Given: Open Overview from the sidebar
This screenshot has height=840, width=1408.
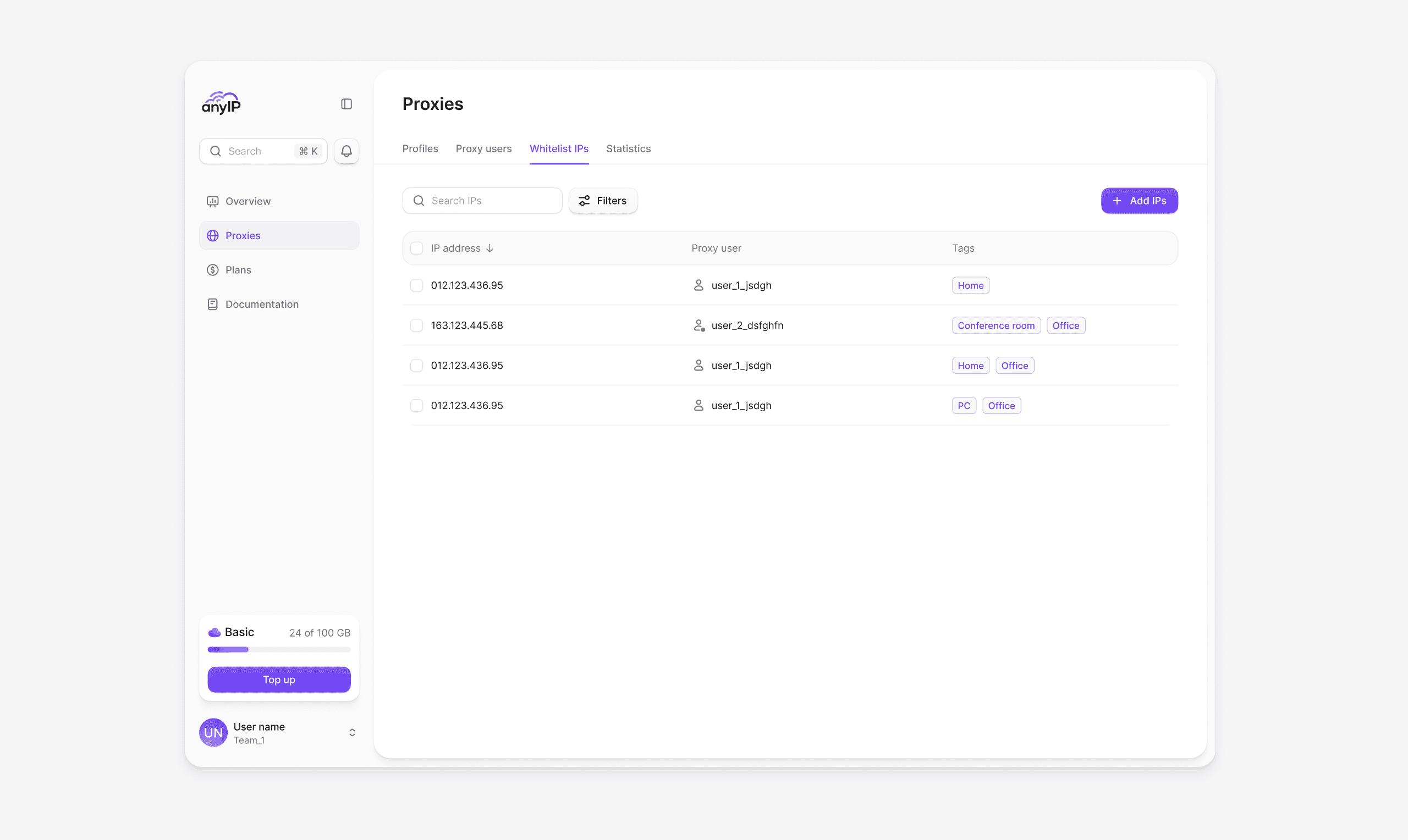Looking at the screenshot, I should tap(248, 202).
